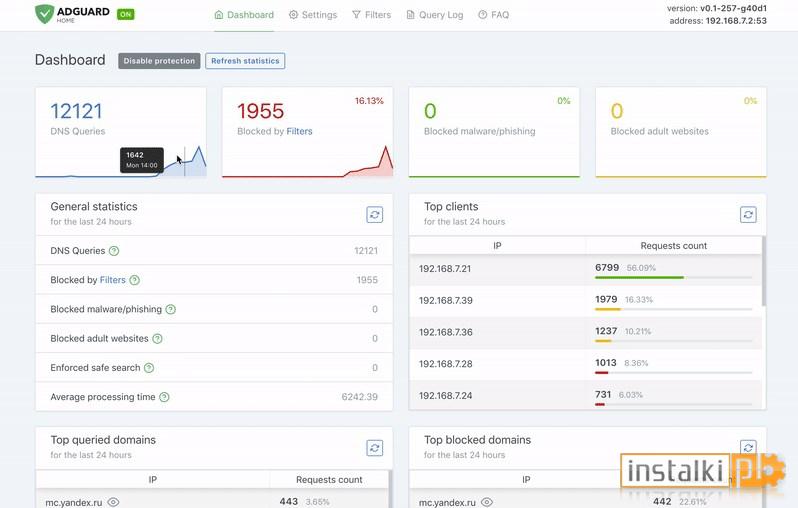Open the Query Log tab
This screenshot has height=508, width=798.
pos(435,15)
